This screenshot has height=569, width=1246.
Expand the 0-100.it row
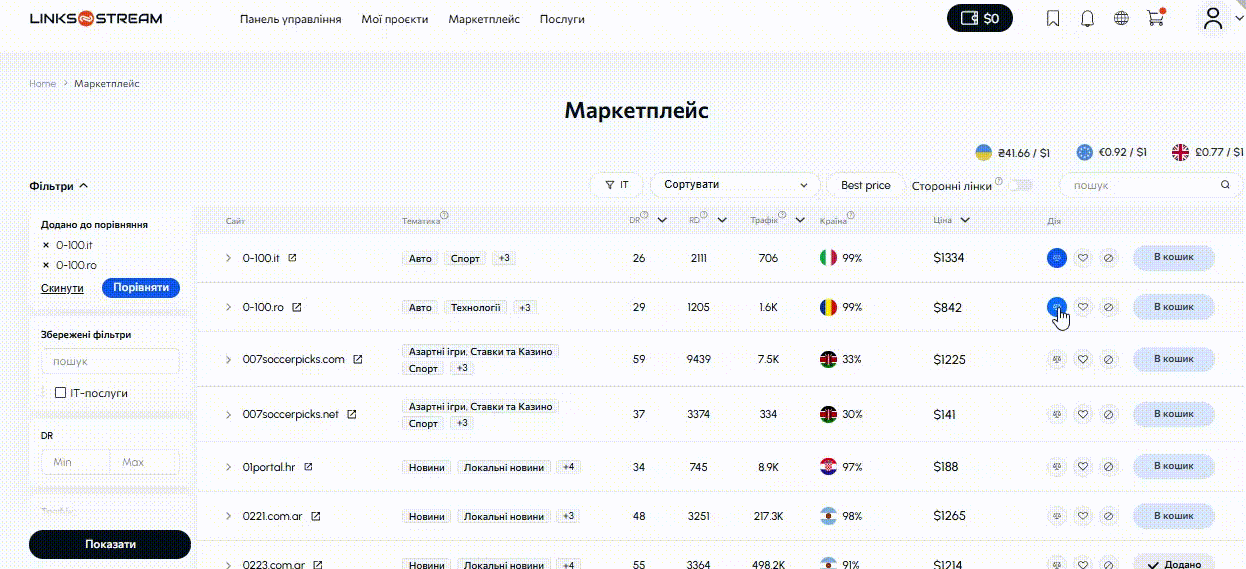[228, 258]
